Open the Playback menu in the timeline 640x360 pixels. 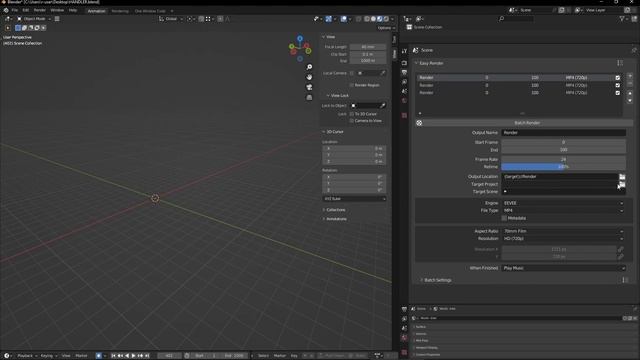click(27, 356)
